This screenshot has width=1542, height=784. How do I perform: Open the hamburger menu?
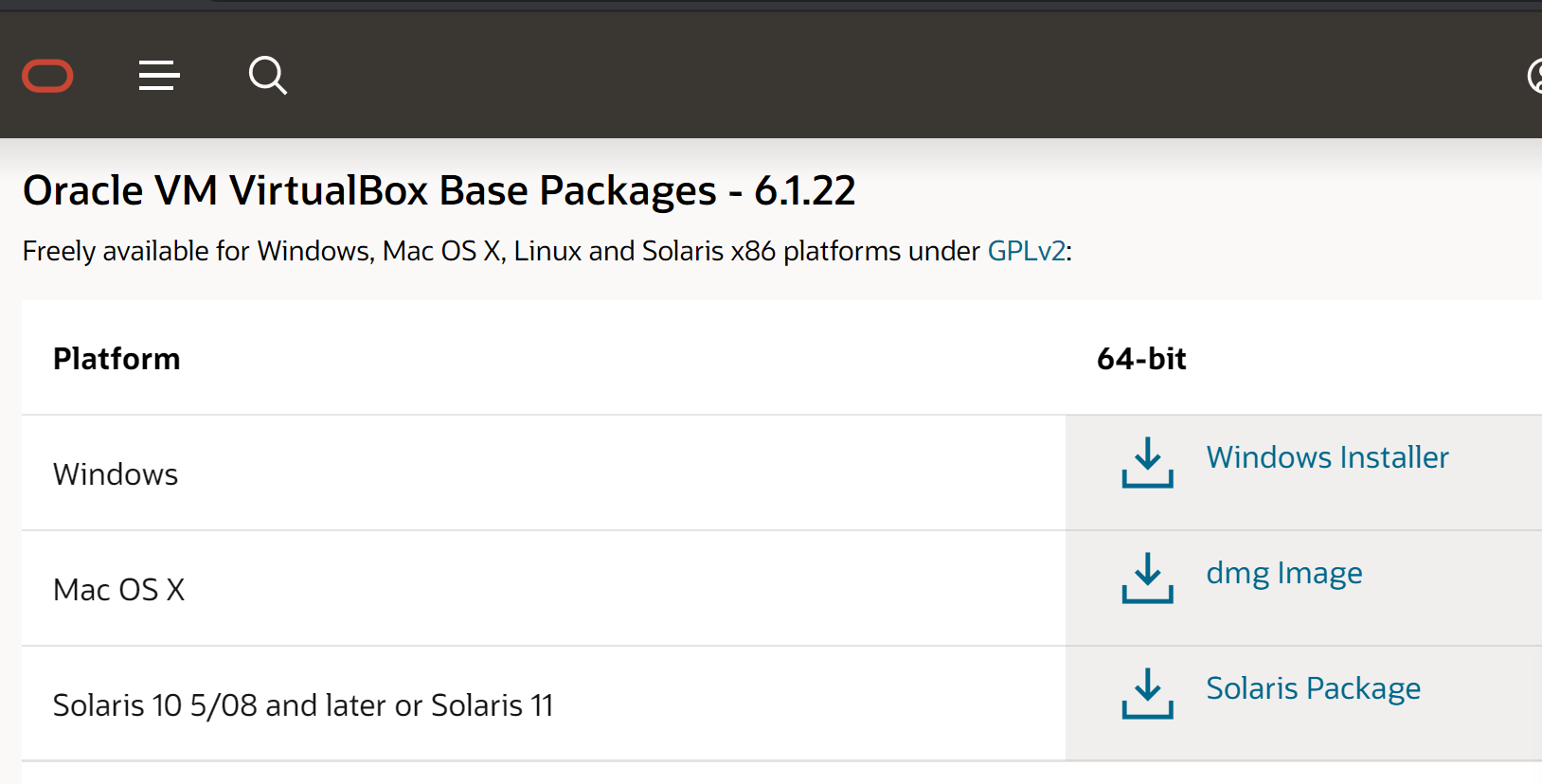[159, 76]
